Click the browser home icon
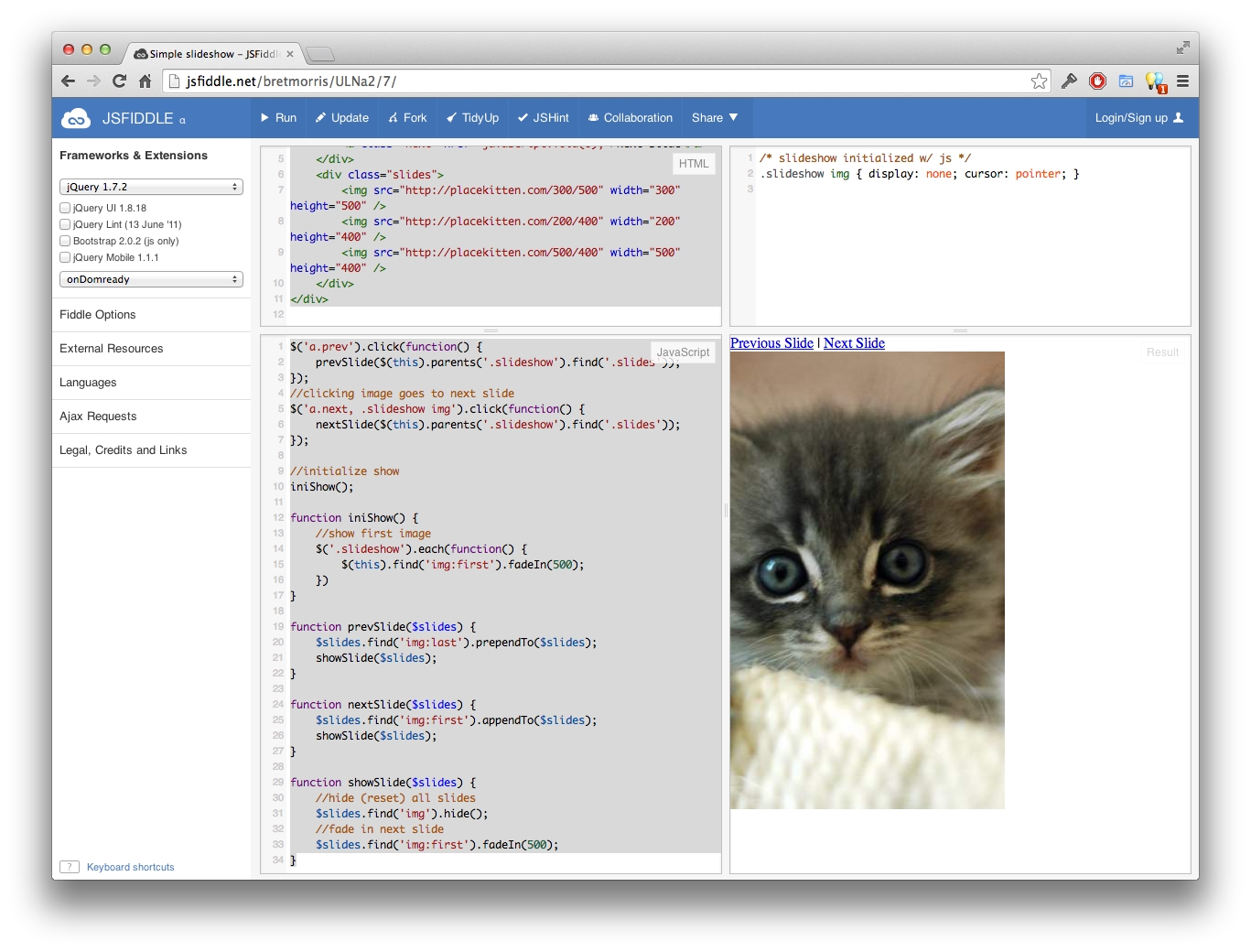The image size is (1251, 952). tap(145, 81)
